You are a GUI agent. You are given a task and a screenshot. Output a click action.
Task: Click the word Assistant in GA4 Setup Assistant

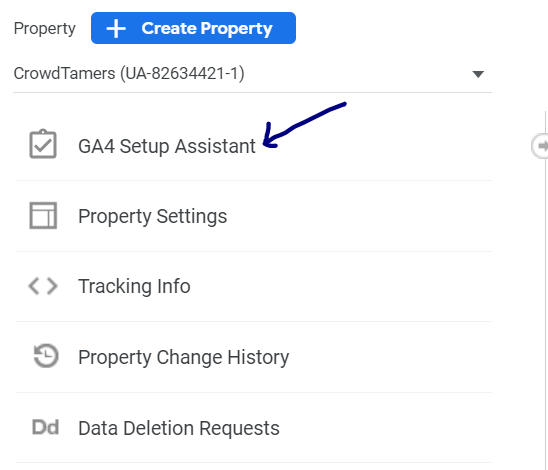pos(215,146)
